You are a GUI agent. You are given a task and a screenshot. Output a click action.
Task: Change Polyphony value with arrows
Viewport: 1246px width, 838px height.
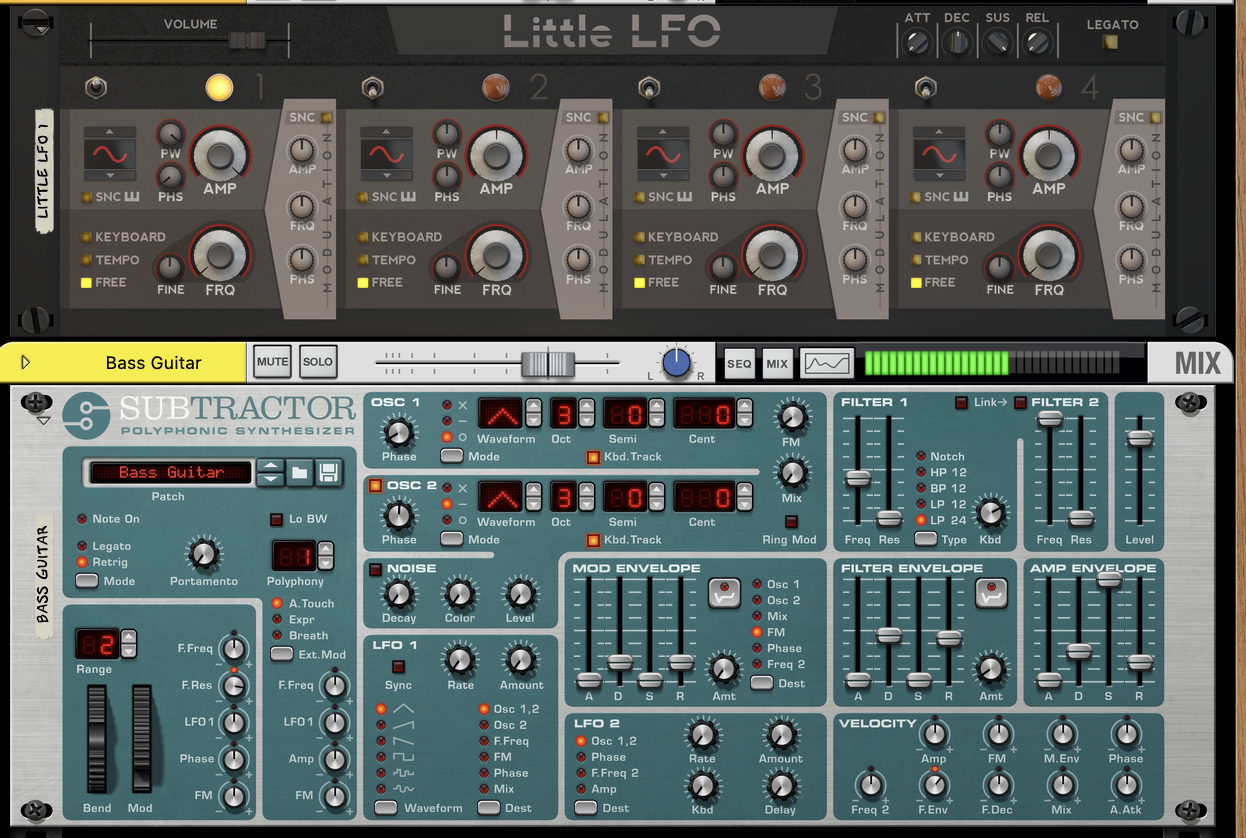tap(325, 555)
